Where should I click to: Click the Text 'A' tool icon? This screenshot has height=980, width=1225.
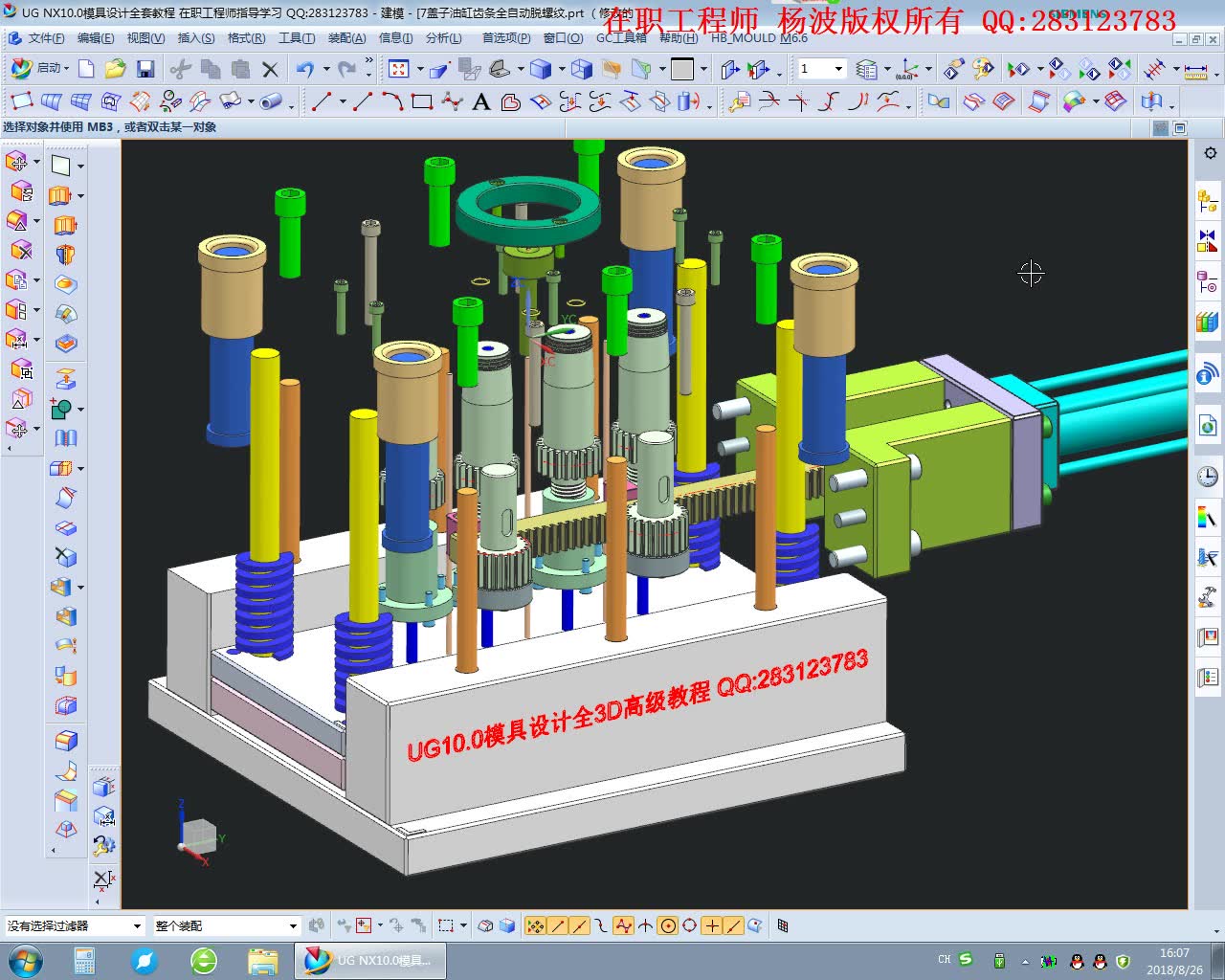pyautogui.click(x=481, y=101)
